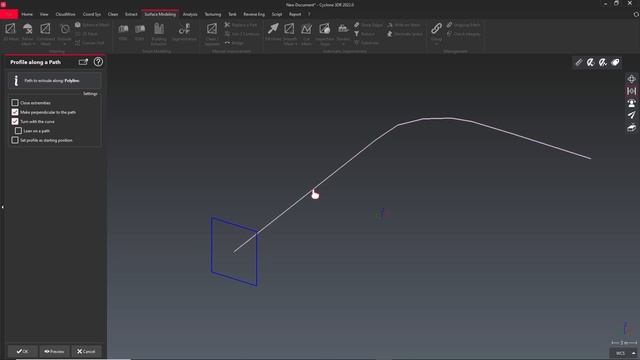
Task: Click the Cut Mesh tool icon
Action: point(307,29)
